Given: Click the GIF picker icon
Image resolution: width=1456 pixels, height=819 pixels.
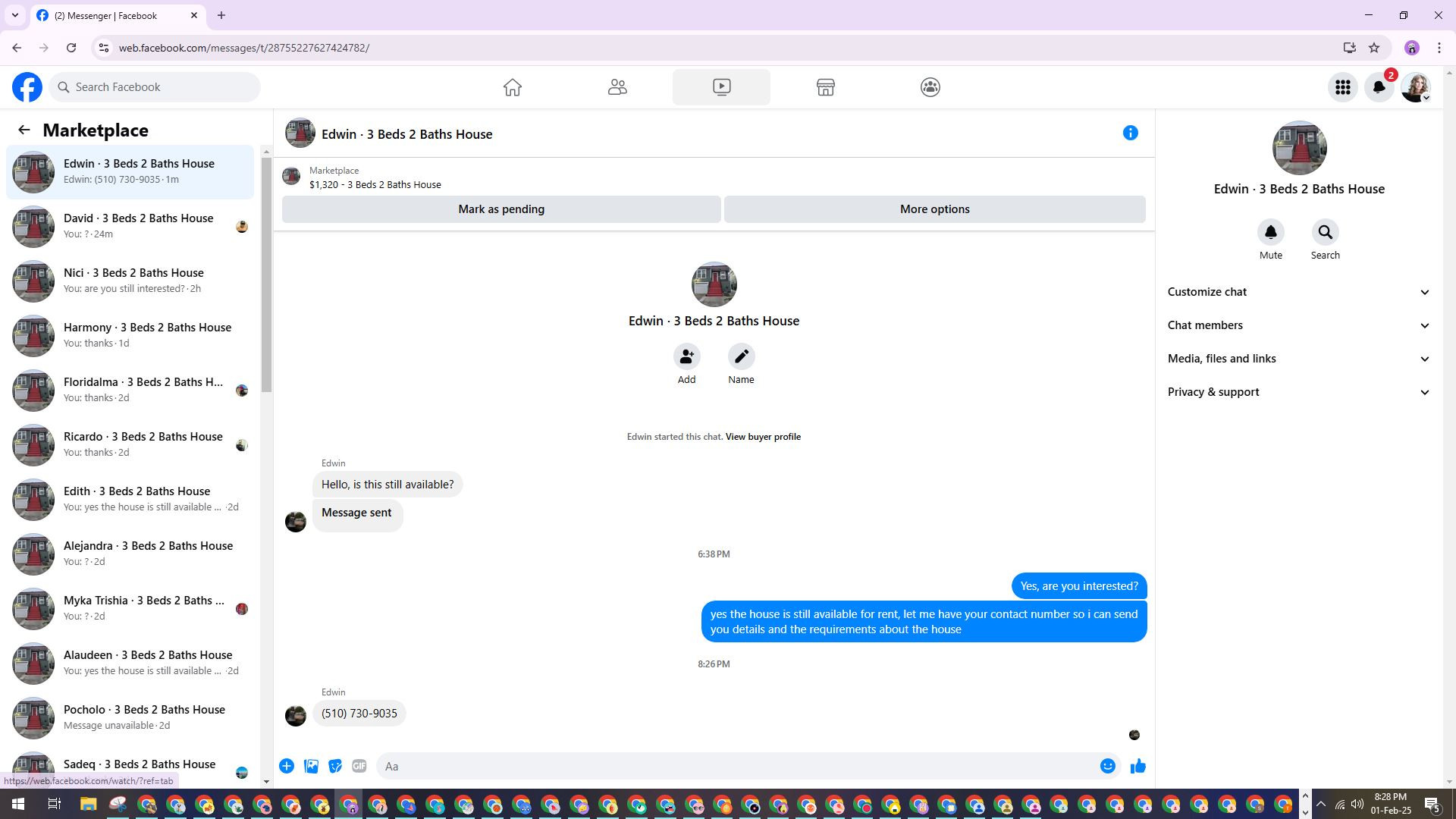Looking at the screenshot, I should pos(359,766).
